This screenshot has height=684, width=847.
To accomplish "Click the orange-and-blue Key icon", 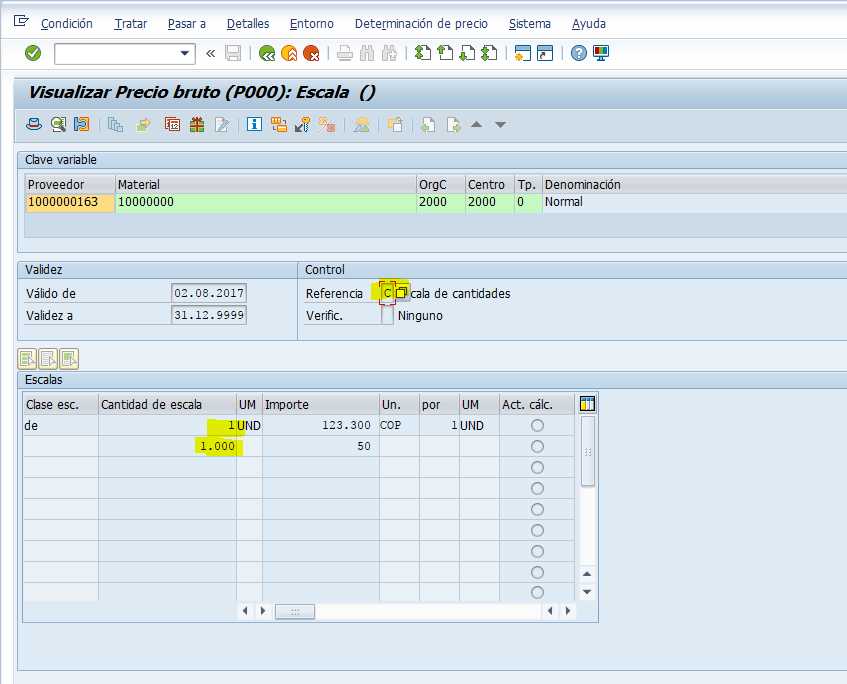I will 82,125.
